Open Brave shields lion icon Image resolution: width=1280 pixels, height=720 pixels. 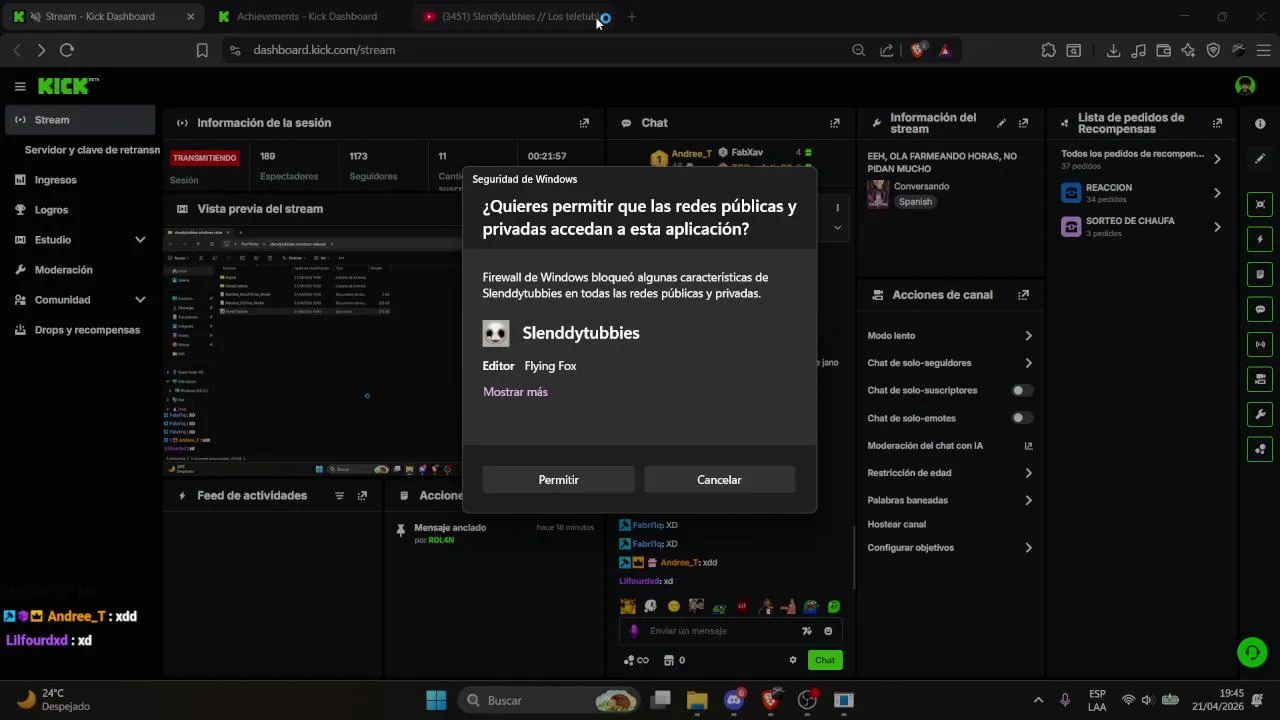(918, 50)
